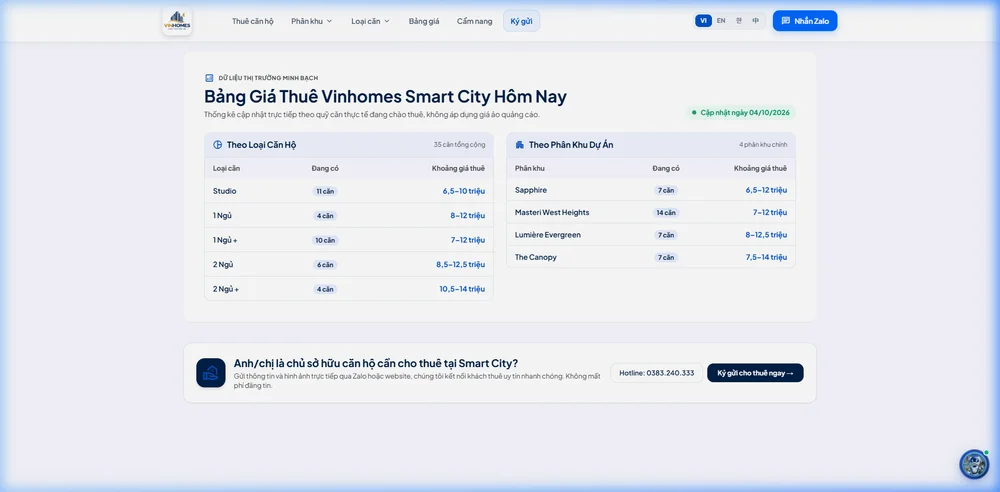Image resolution: width=1000 pixels, height=492 pixels.
Task: Click the '8,5–12,5 triệu' price range
Action: coord(460,264)
